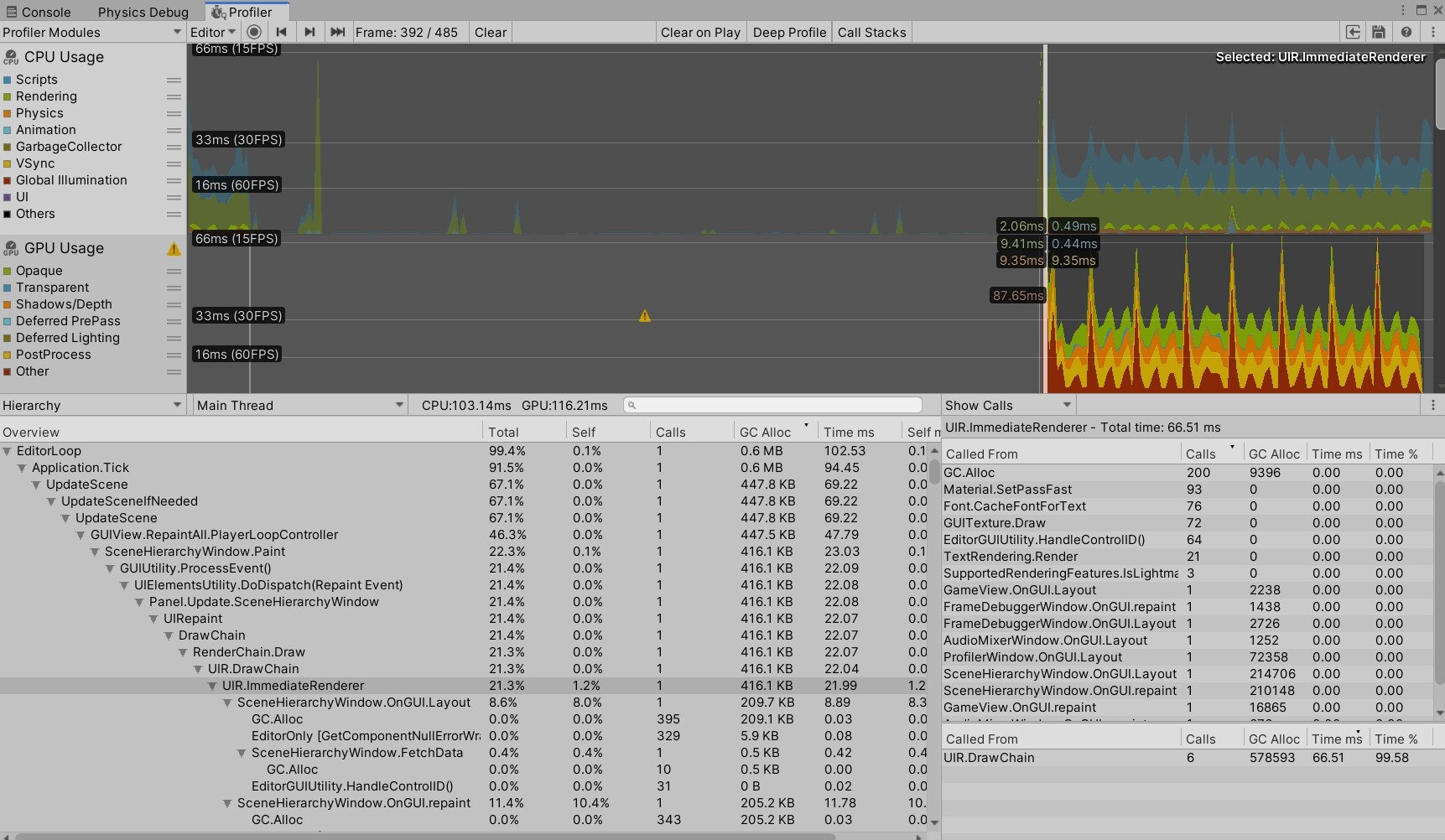The image size is (1445, 840).
Task: Toggle the Rendering category color box
Action: pos(8,96)
